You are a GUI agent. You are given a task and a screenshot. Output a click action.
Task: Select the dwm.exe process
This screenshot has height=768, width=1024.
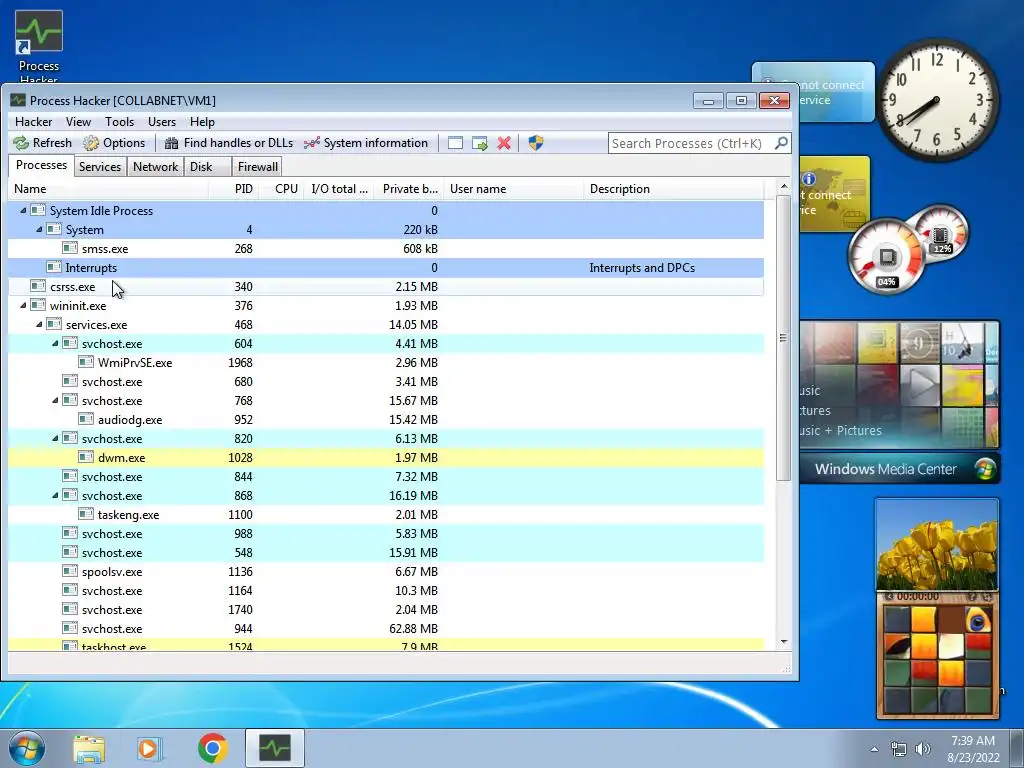(386, 457)
